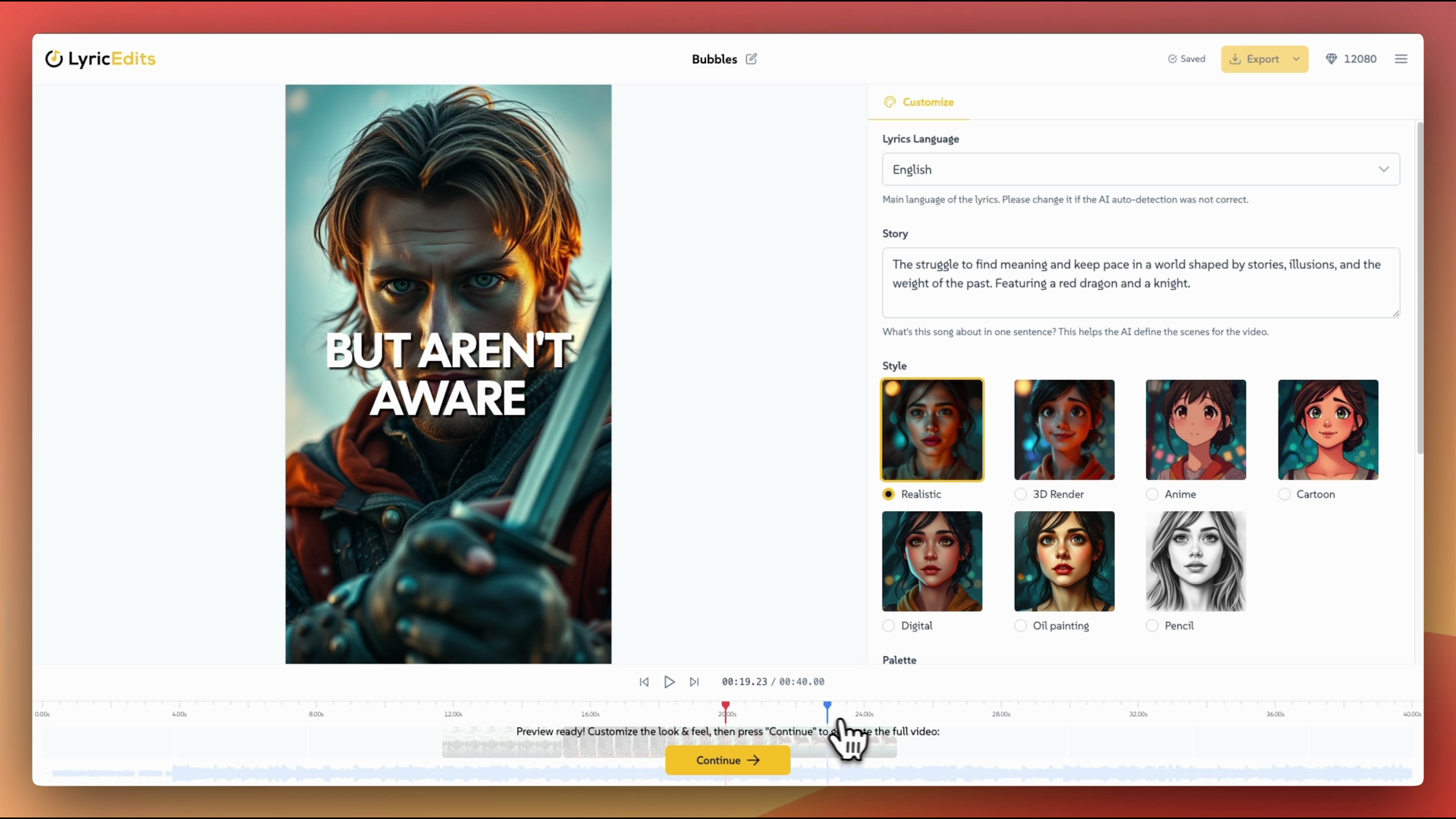Open the hamburger menu icon
Screen dimensions: 1456x819
click(1401, 59)
